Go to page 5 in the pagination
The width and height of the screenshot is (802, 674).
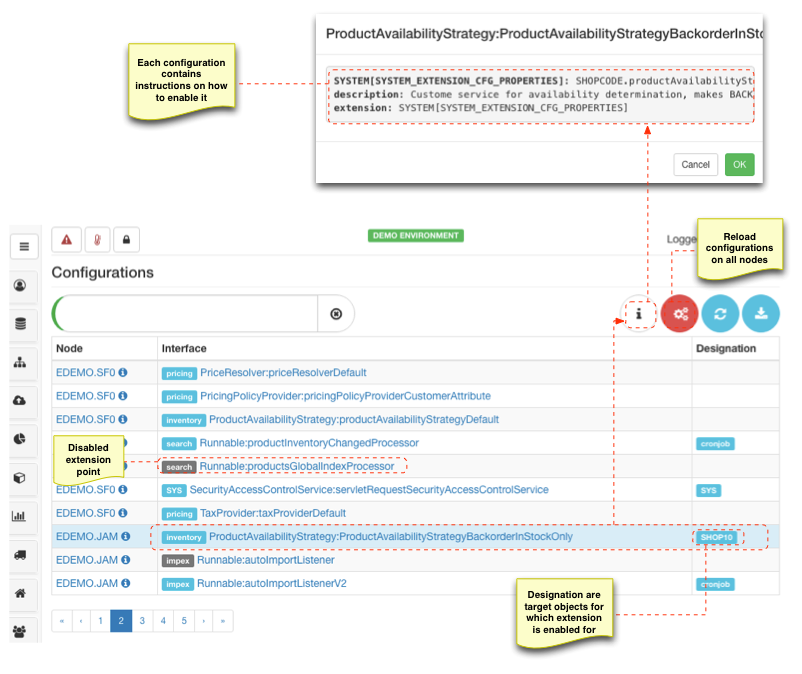tap(184, 621)
